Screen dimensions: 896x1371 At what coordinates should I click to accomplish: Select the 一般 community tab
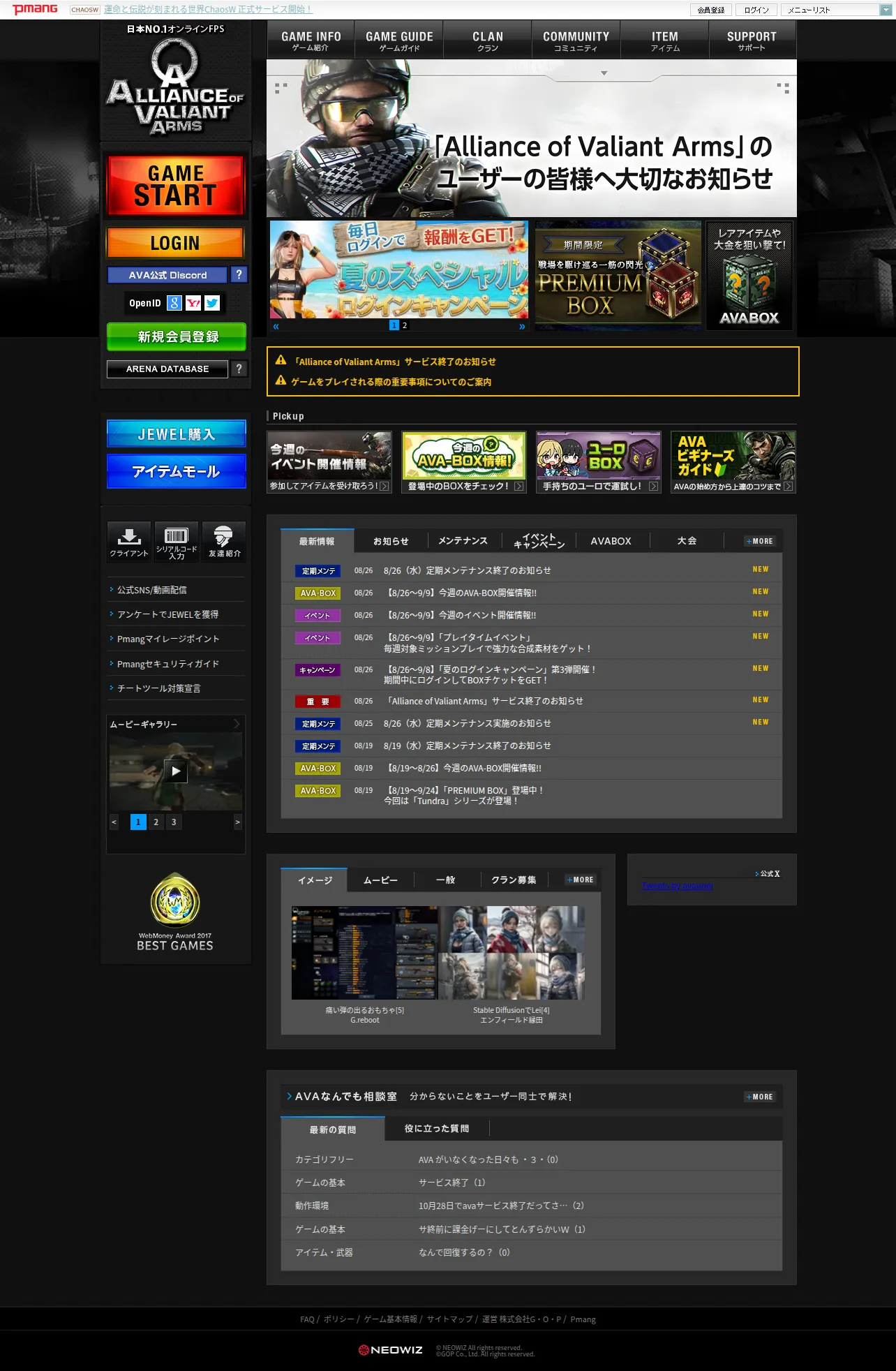(446, 880)
